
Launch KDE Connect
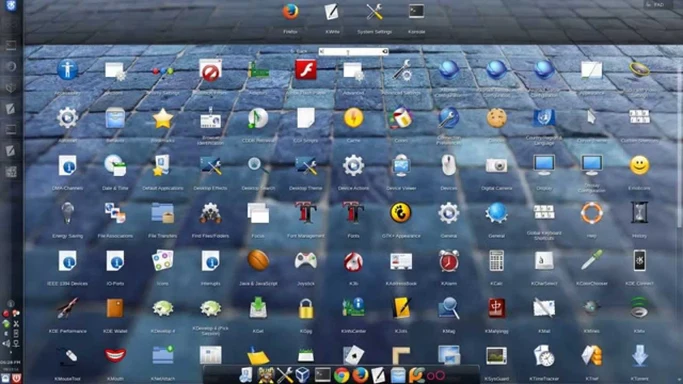tap(639, 261)
